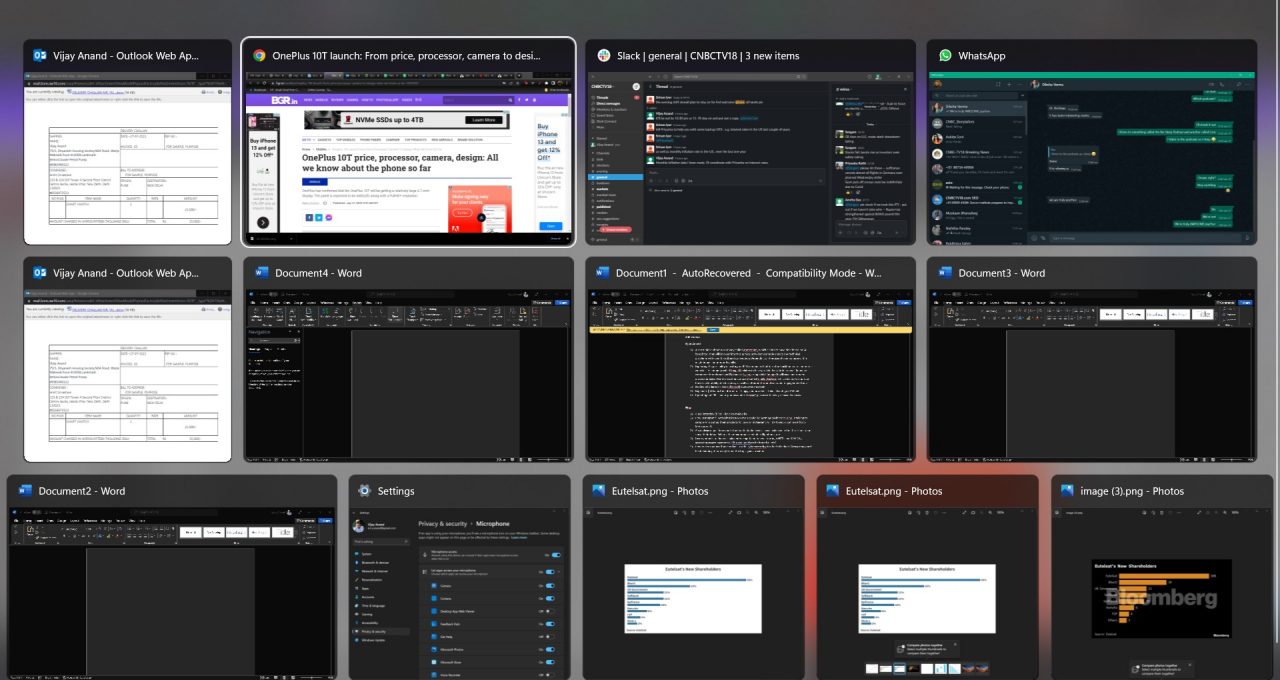The height and width of the screenshot is (680, 1280).
Task: Click the Word icon next to Document4
Action: (x=262, y=273)
